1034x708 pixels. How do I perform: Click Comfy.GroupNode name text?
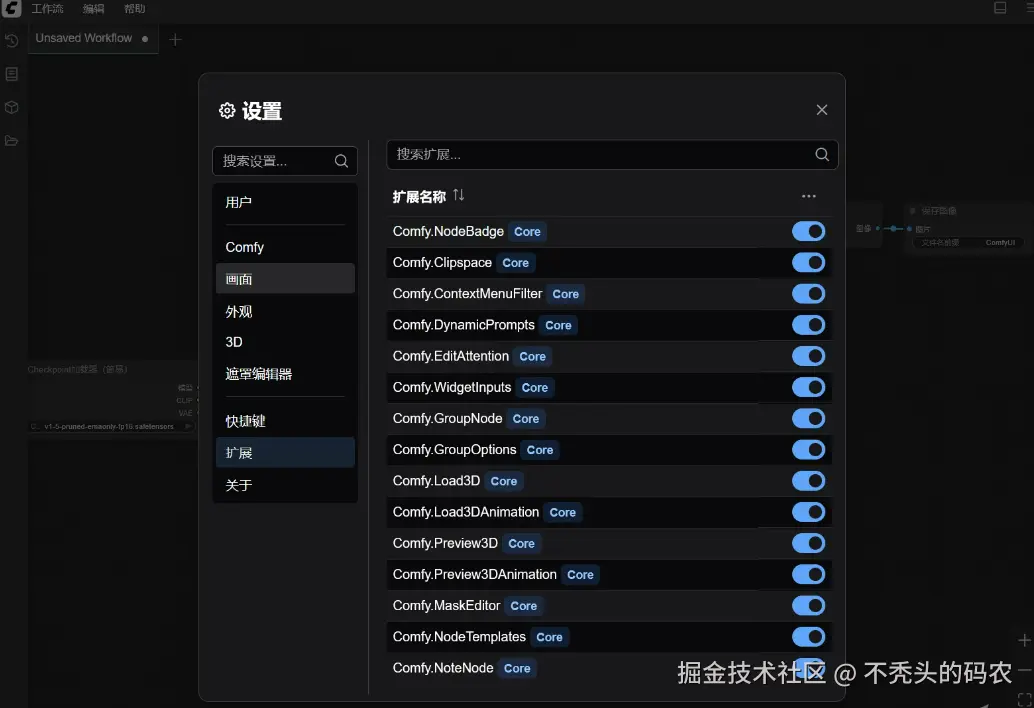447,419
